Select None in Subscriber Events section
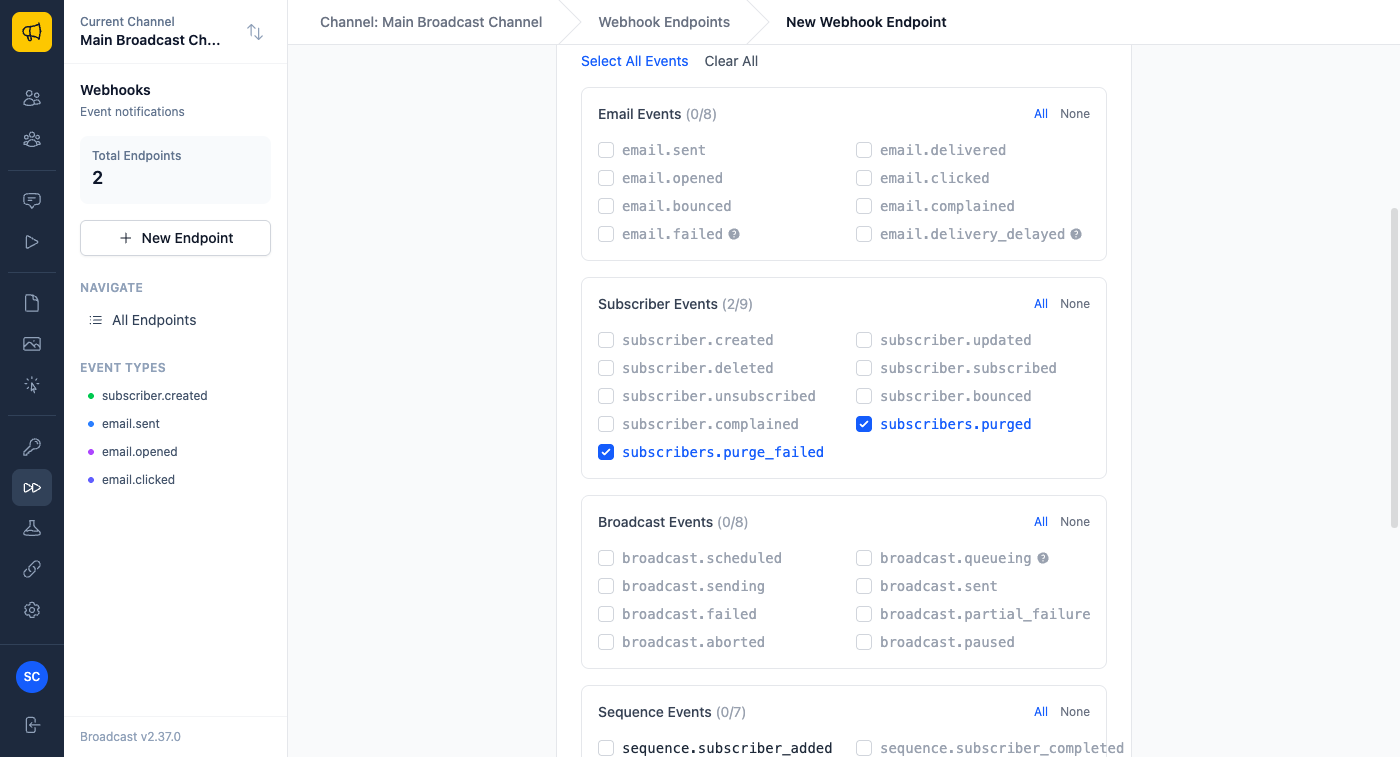The image size is (1400, 757). (1075, 304)
